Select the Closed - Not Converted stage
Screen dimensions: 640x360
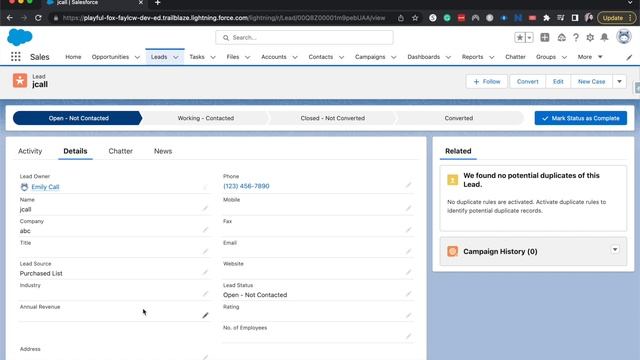pyautogui.click(x=332, y=118)
